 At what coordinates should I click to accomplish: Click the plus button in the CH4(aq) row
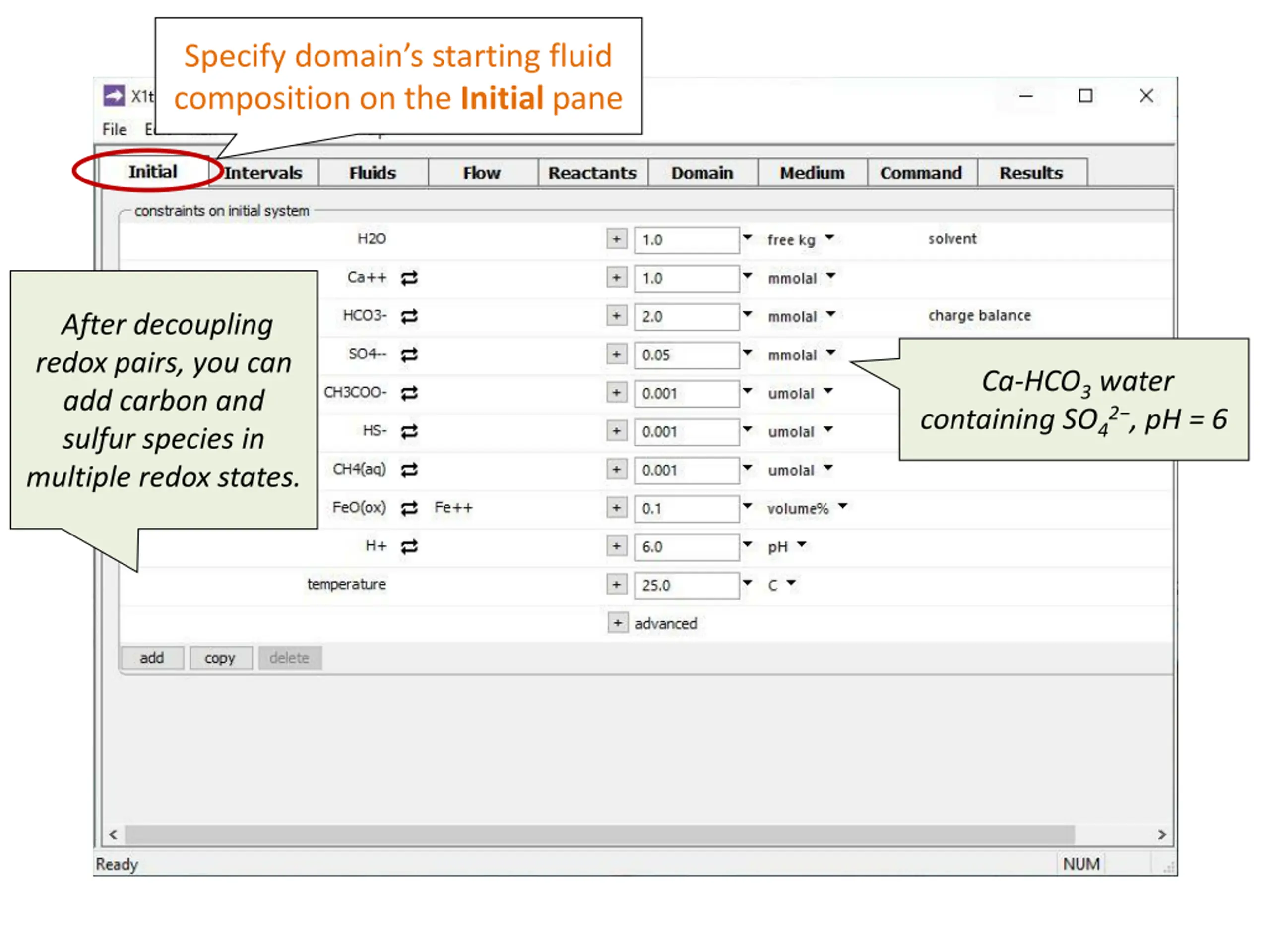617,470
